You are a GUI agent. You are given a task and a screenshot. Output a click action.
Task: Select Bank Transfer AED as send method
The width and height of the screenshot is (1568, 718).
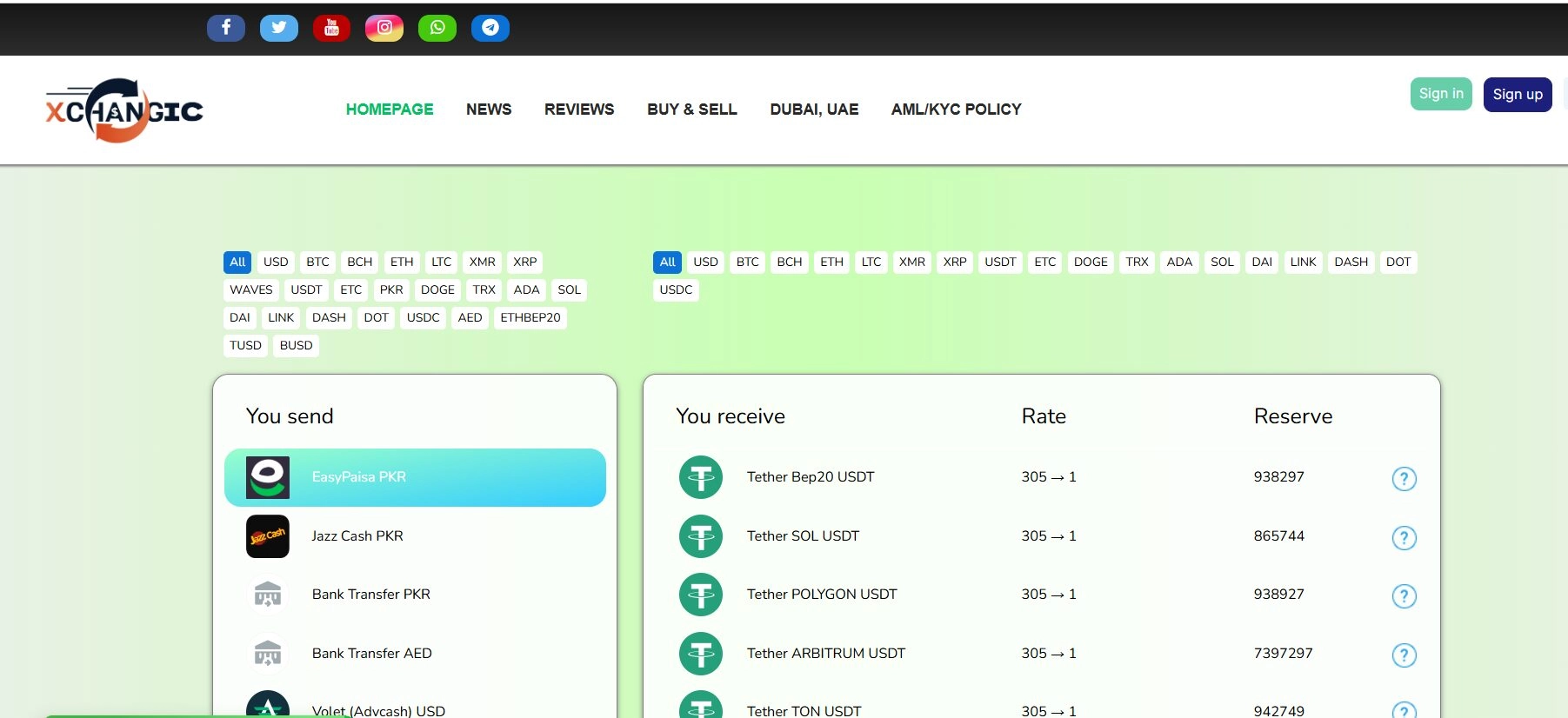[415, 654]
